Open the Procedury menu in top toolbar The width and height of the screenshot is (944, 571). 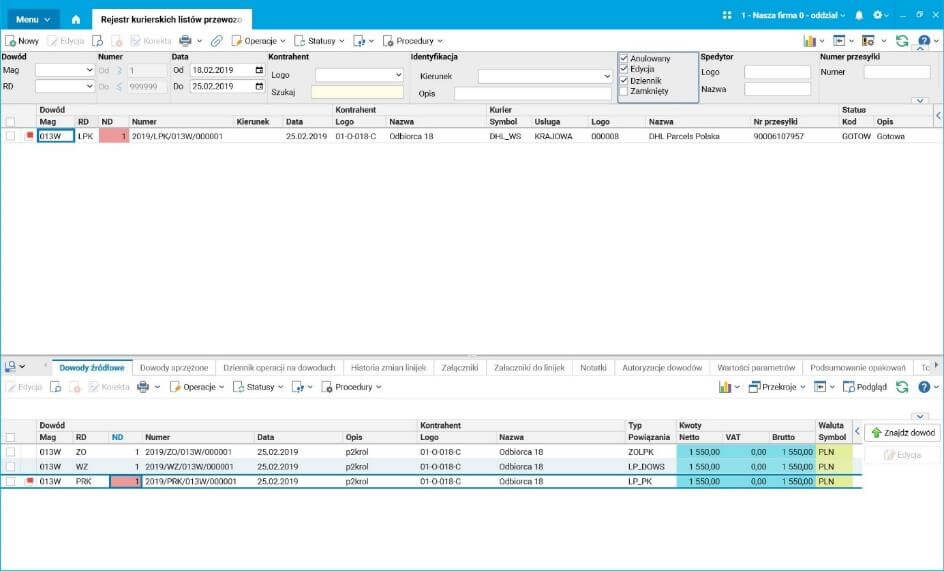(413, 41)
